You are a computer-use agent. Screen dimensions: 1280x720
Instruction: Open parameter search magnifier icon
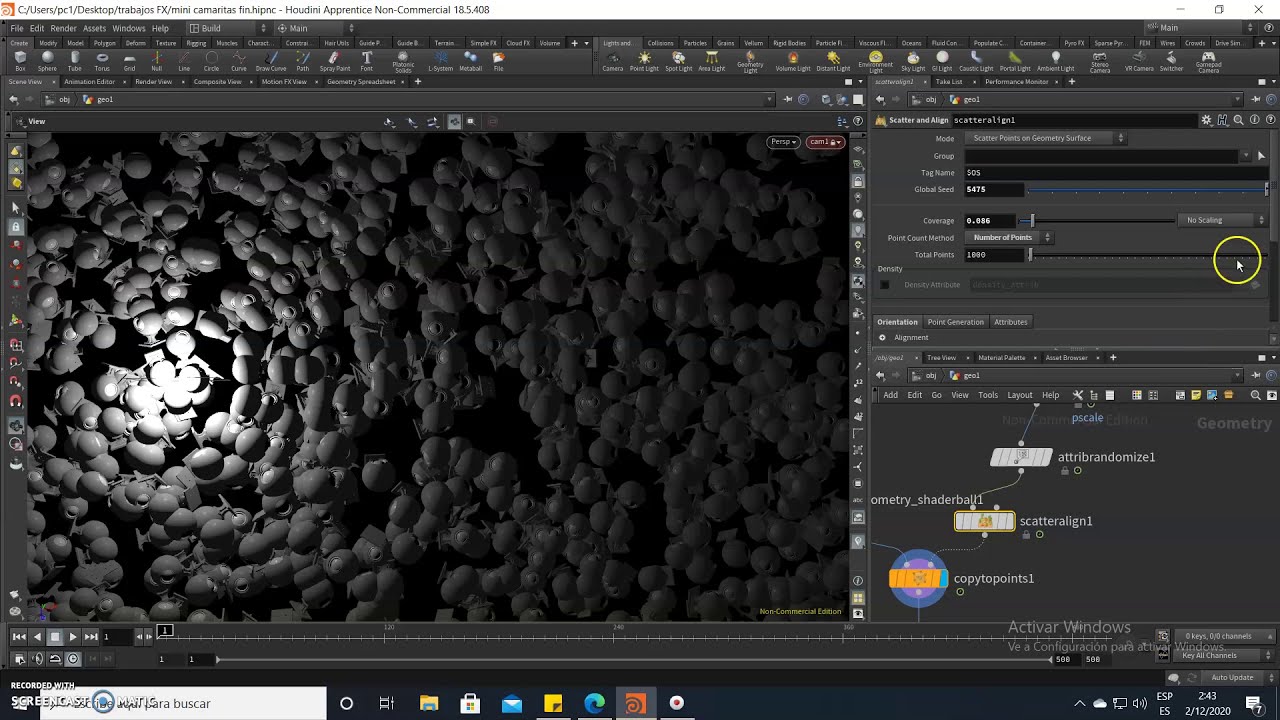pos(1238,120)
